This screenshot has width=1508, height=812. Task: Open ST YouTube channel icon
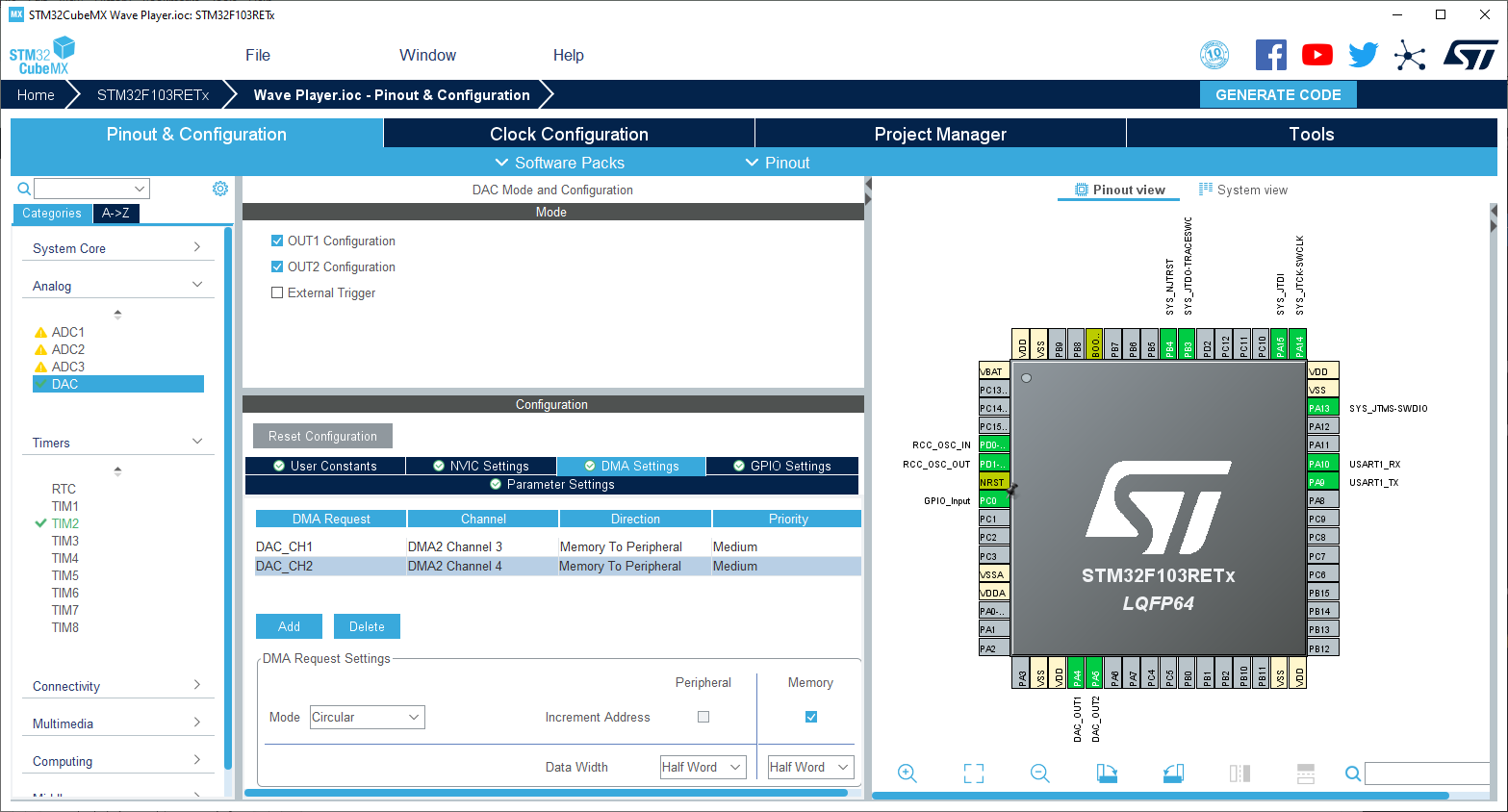point(1317,55)
